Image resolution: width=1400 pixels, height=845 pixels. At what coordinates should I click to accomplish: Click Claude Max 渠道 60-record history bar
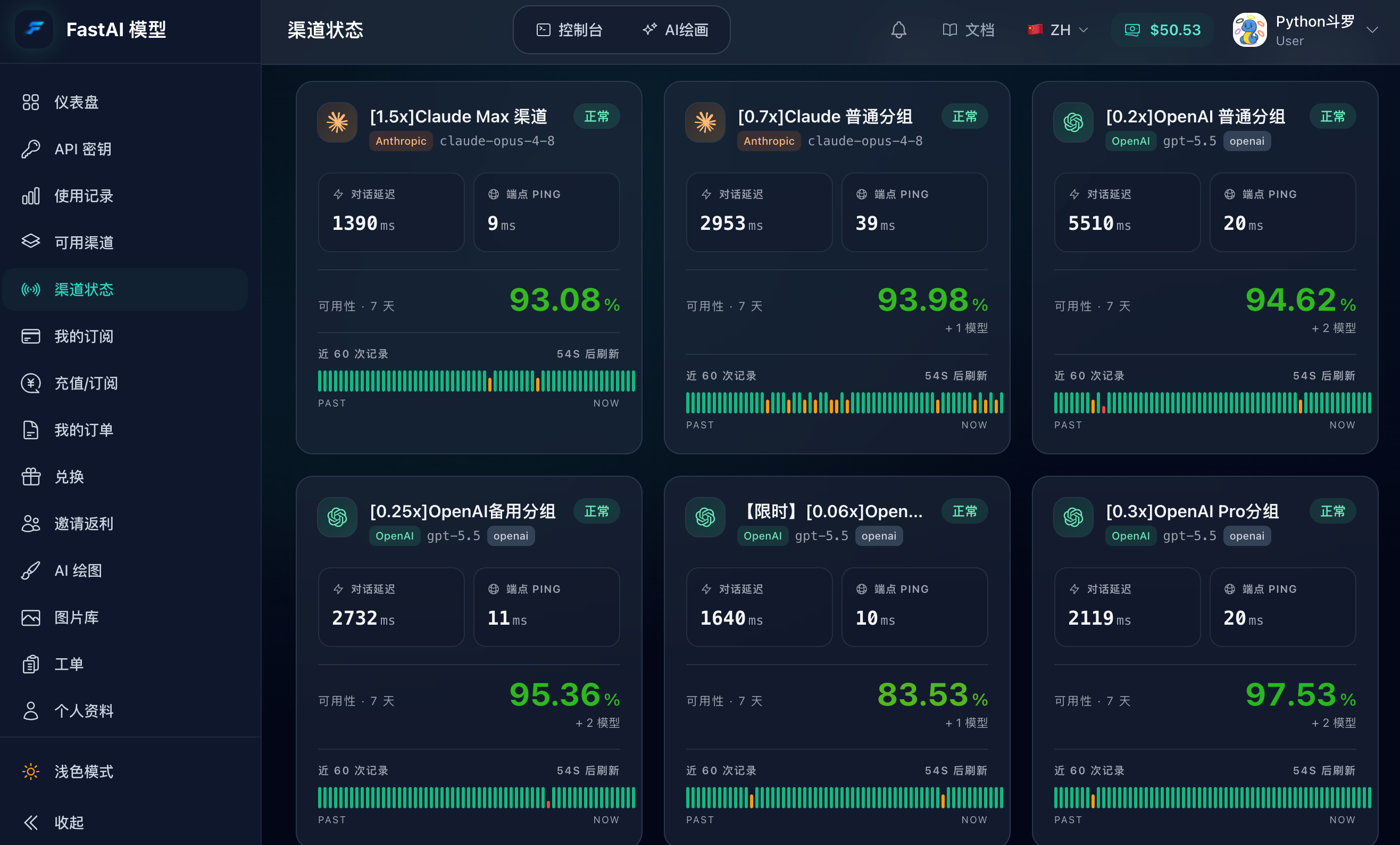[477, 381]
